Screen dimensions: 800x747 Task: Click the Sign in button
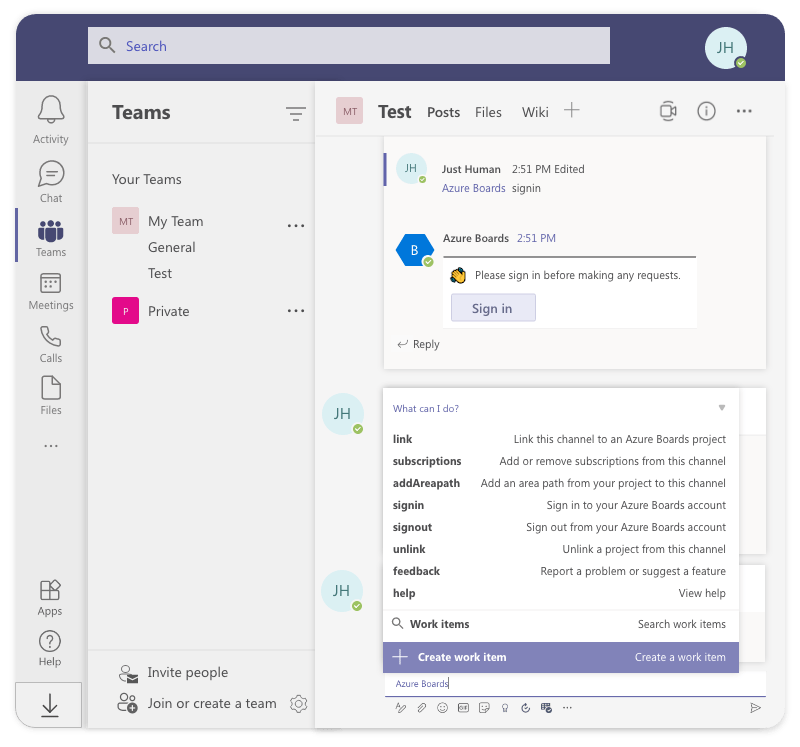[x=492, y=307]
